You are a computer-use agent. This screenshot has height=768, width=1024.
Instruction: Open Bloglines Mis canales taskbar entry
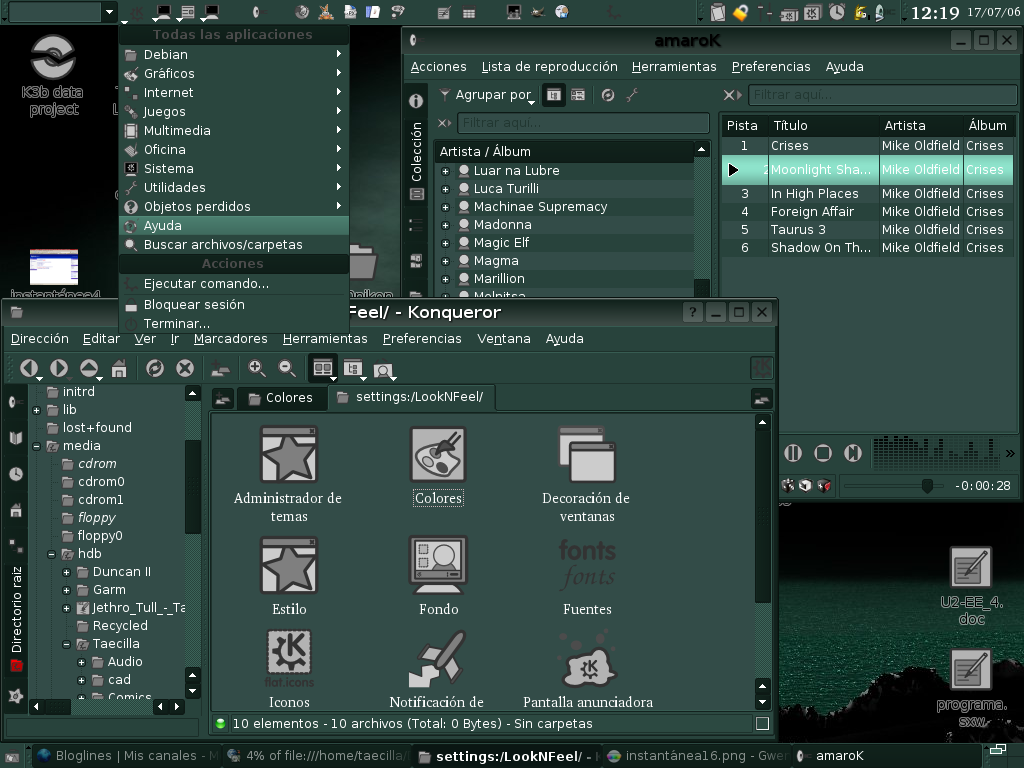point(128,756)
